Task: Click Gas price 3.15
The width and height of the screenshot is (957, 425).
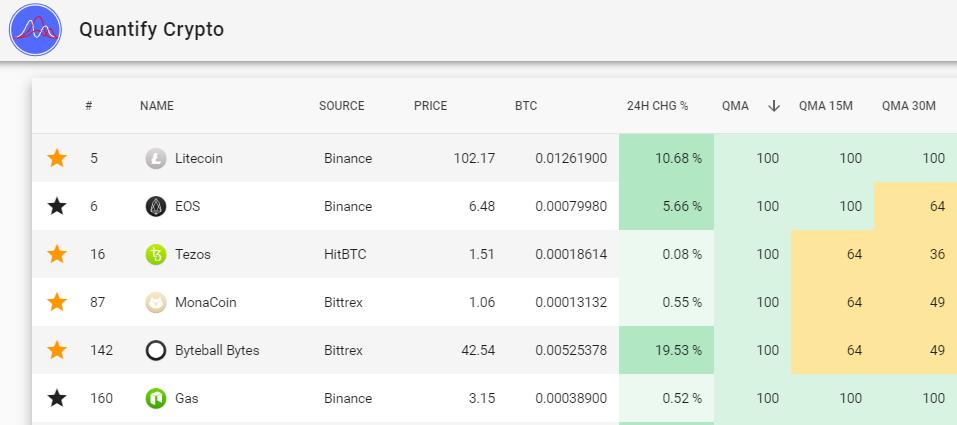Action: tap(482, 398)
